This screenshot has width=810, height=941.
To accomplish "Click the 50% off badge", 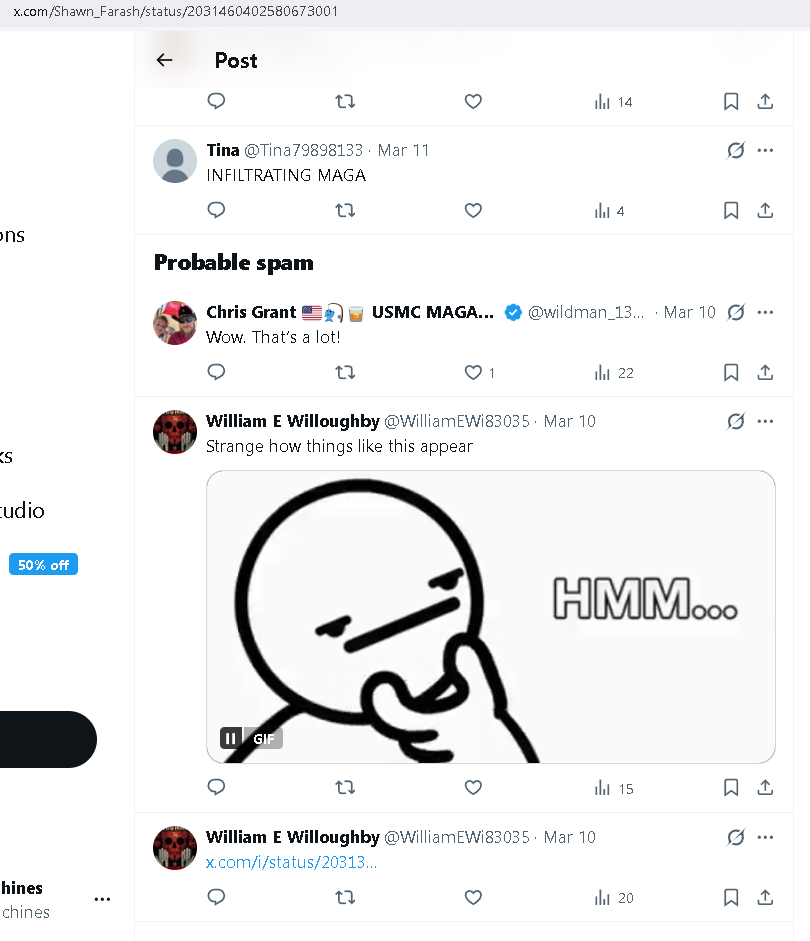I will (x=43, y=565).
